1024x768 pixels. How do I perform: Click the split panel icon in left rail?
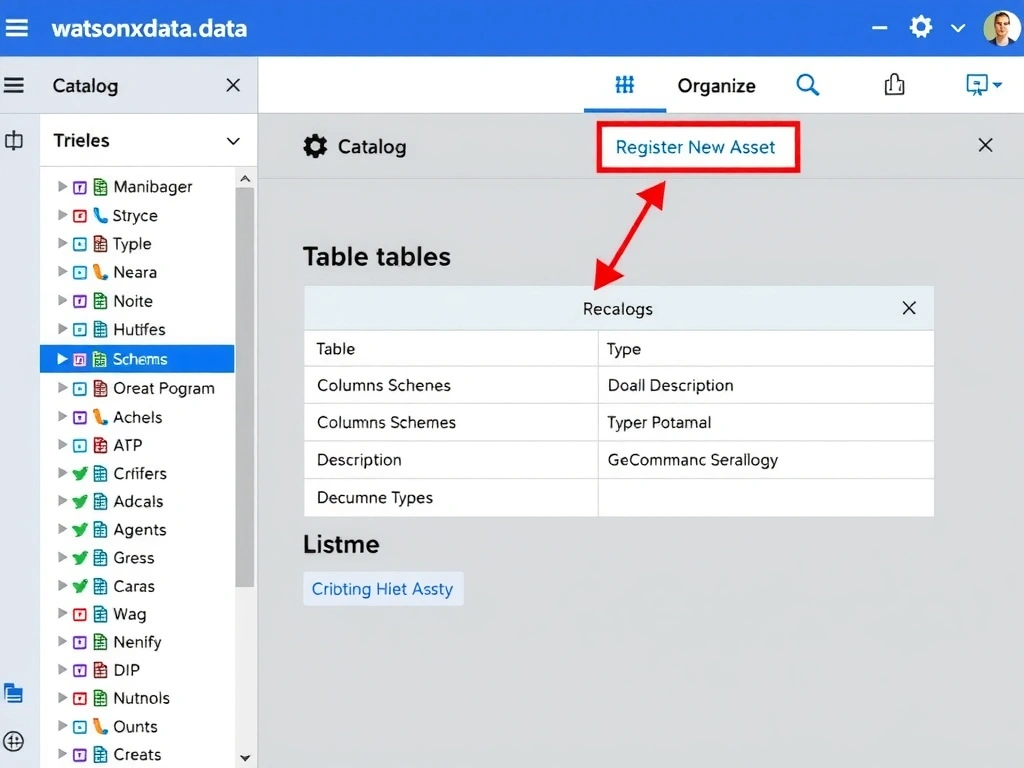point(14,140)
